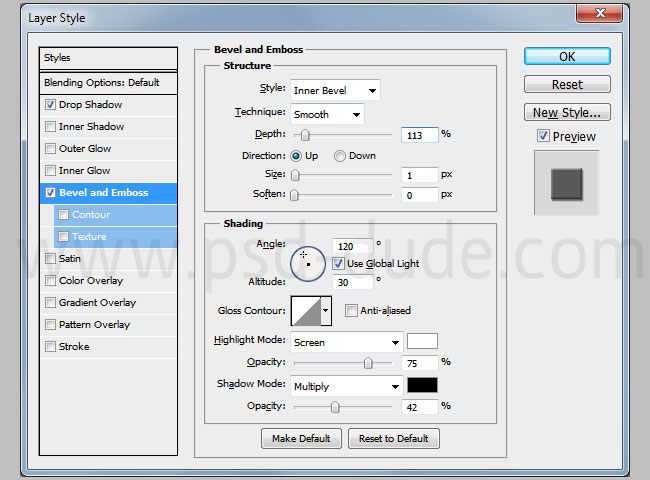Click the Size value field showing 1
650x480 pixels.
pyautogui.click(x=420, y=175)
